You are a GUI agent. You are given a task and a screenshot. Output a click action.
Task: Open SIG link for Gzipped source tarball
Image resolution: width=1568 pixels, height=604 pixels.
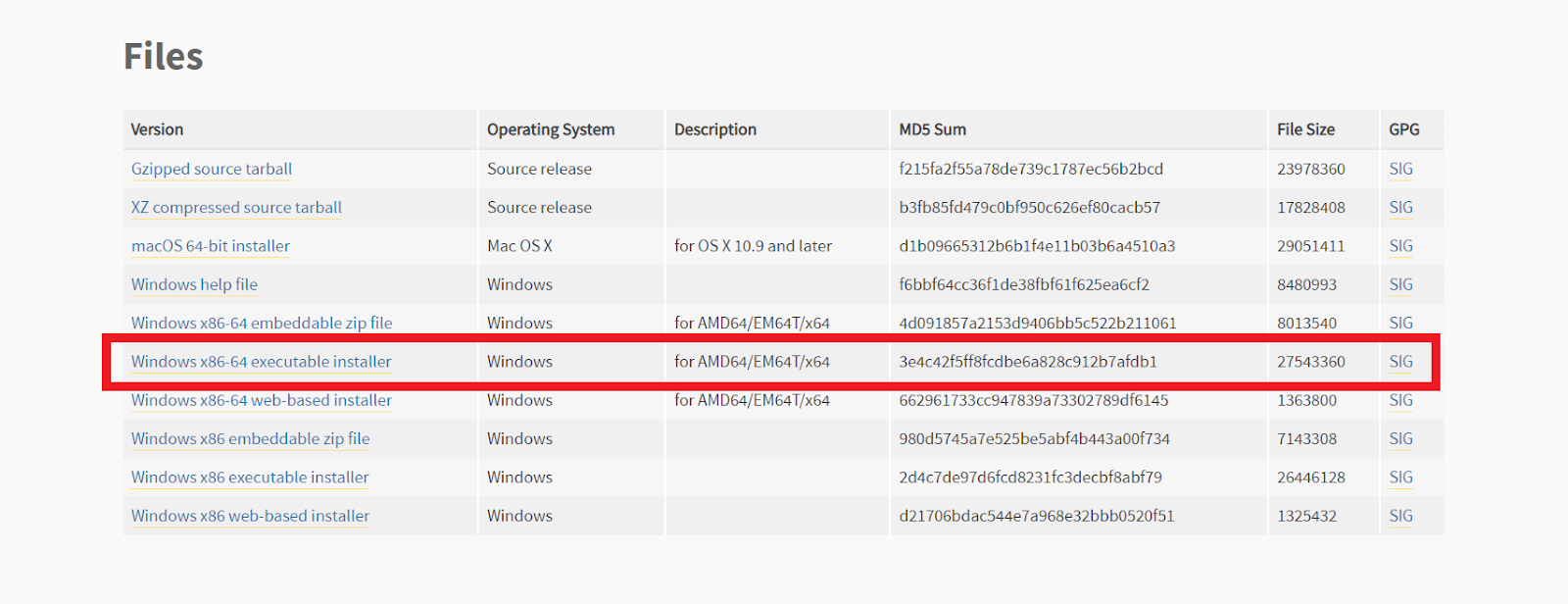pos(1400,169)
